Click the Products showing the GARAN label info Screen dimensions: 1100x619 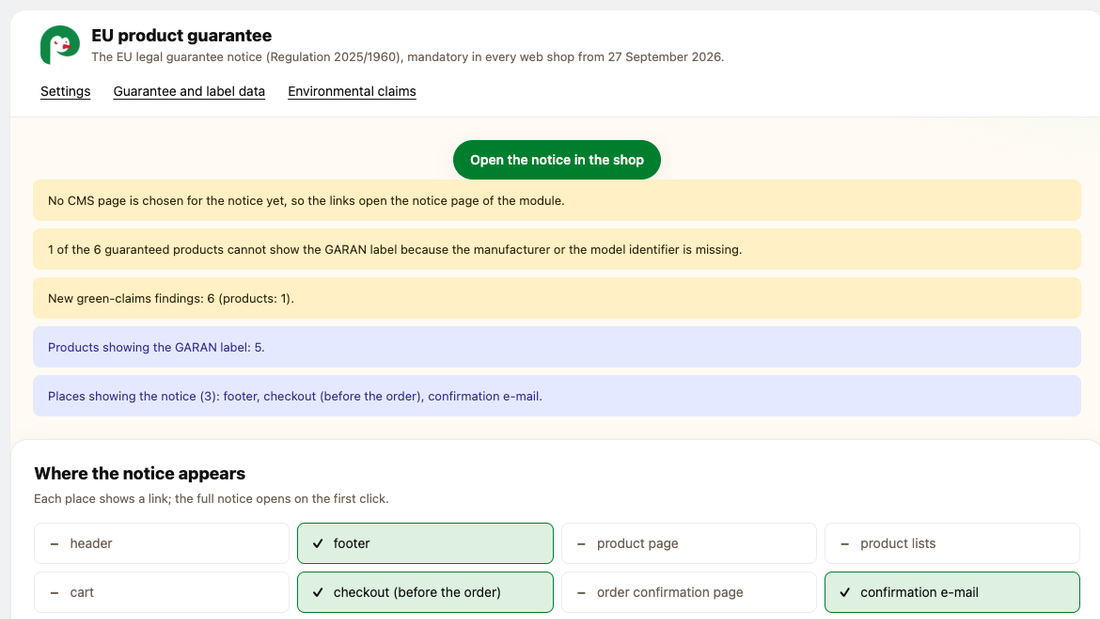tap(557, 347)
